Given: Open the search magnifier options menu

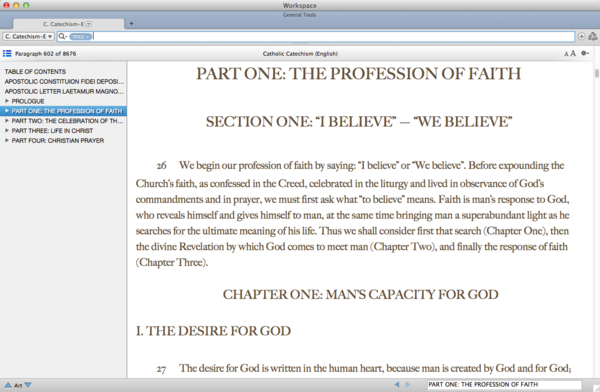Looking at the screenshot, I should (63, 36).
